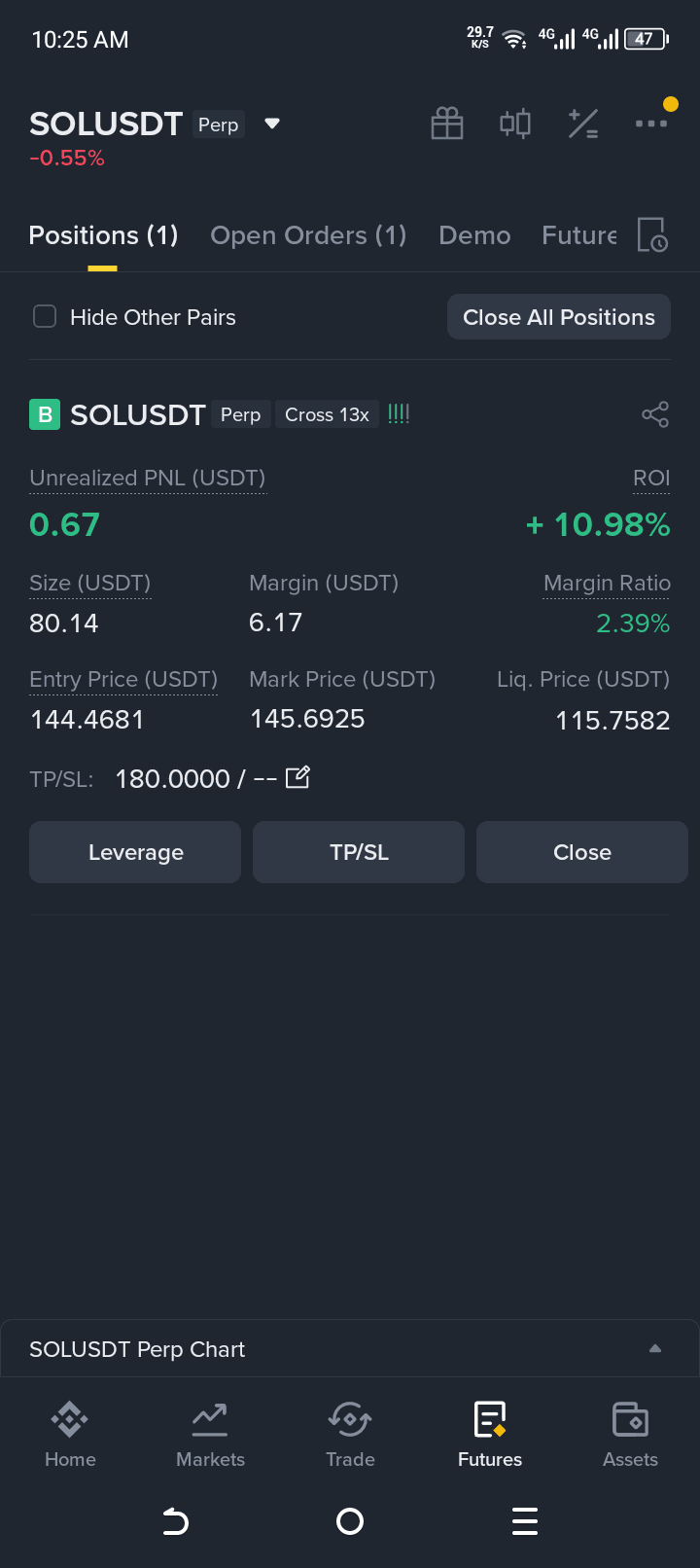Open the Cross 13x margin mode selector
Image resolution: width=700 pixels, height=1568 pixels.
[x=327, y=414]
